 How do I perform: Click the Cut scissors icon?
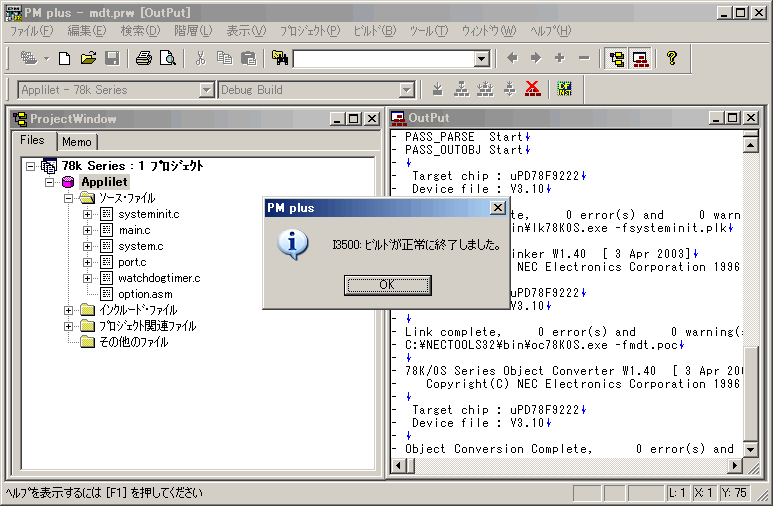200,58
